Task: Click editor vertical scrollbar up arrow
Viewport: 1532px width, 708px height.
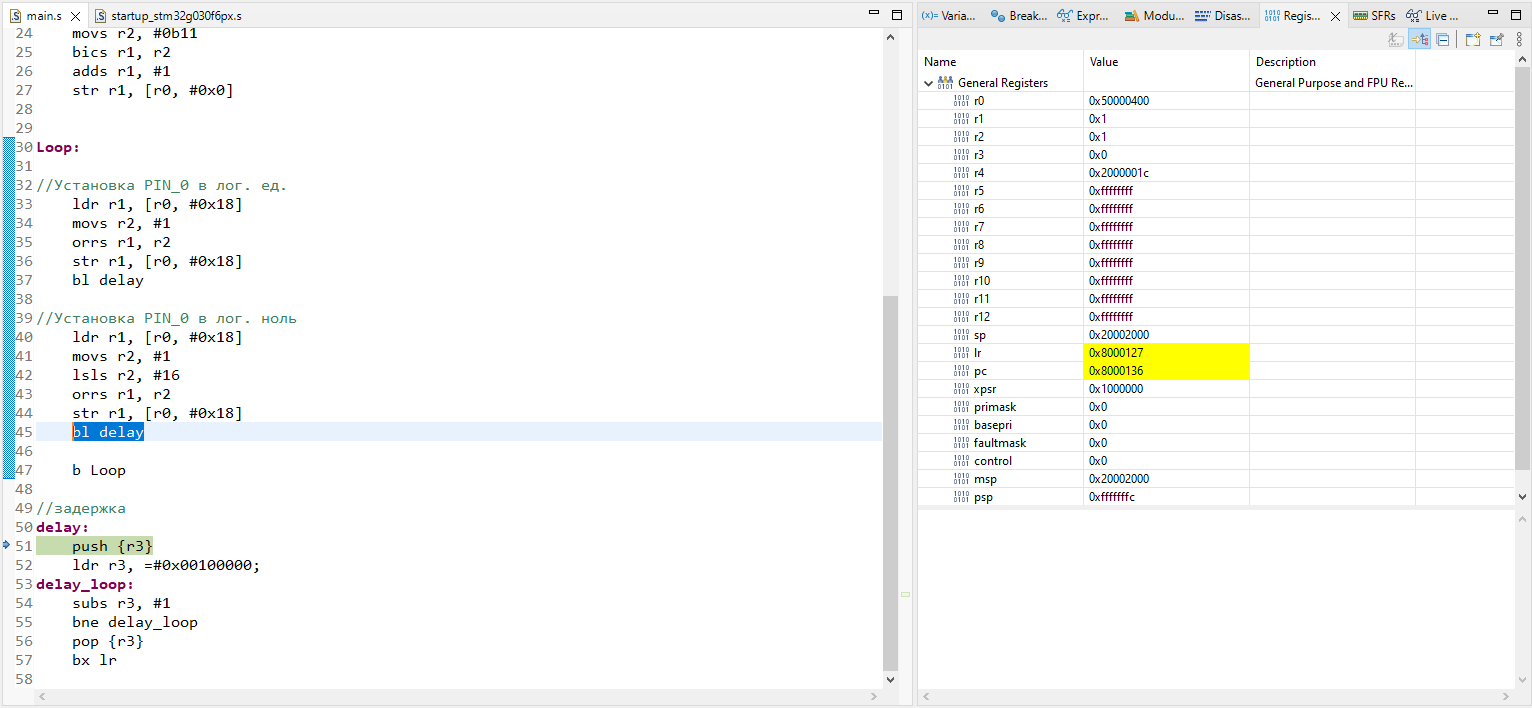Action: click(891, 36)
